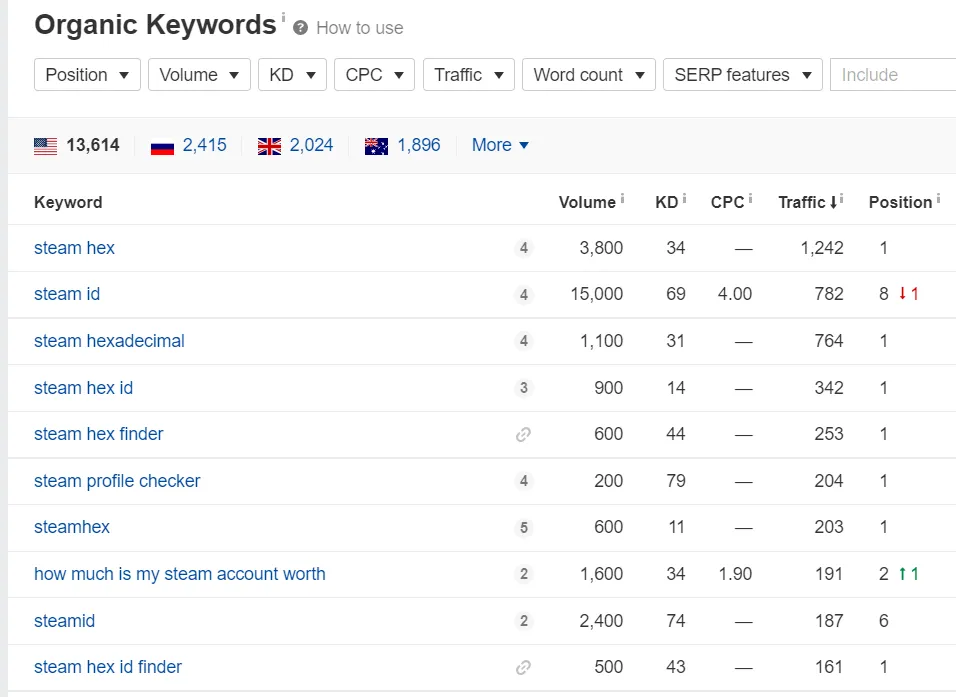This screenshot has height=697, width=956.
Task: Click the 1.90 CPC value
Action: pos(735,574)
